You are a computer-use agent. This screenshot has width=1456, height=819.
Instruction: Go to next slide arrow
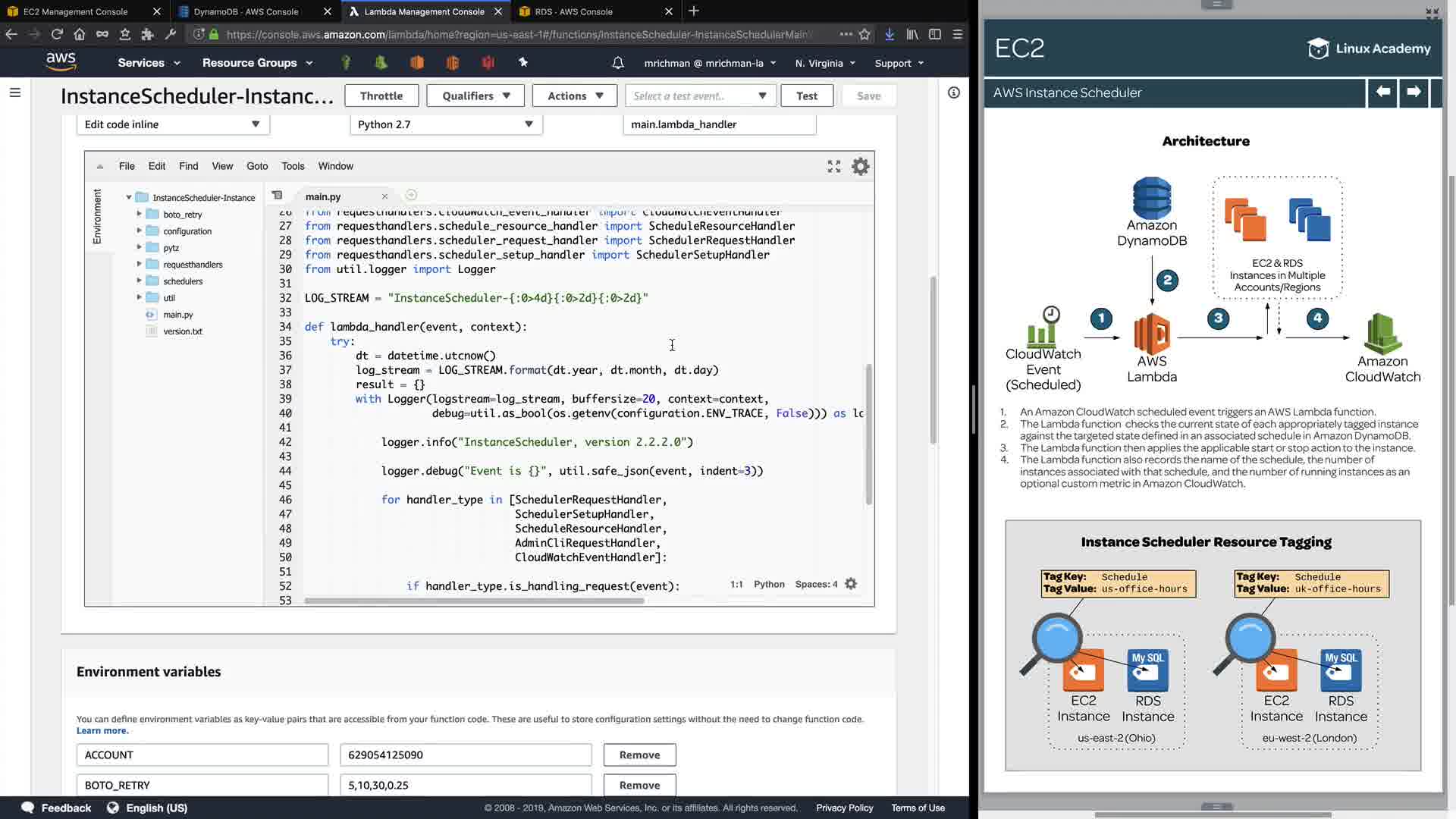point(1414,93)
